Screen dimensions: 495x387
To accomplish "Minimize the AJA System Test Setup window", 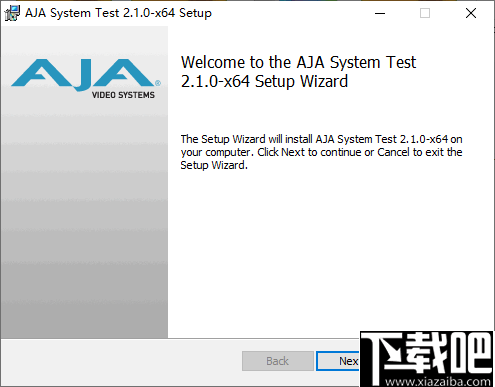I will (x=380, y=13).
